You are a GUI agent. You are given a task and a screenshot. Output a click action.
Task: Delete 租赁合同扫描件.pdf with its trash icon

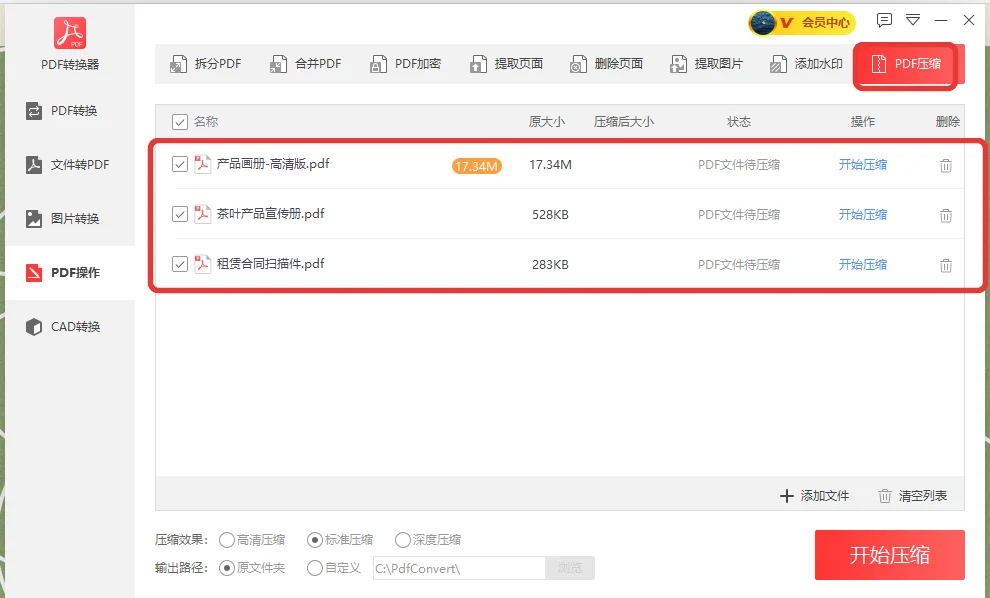(946, 265)
